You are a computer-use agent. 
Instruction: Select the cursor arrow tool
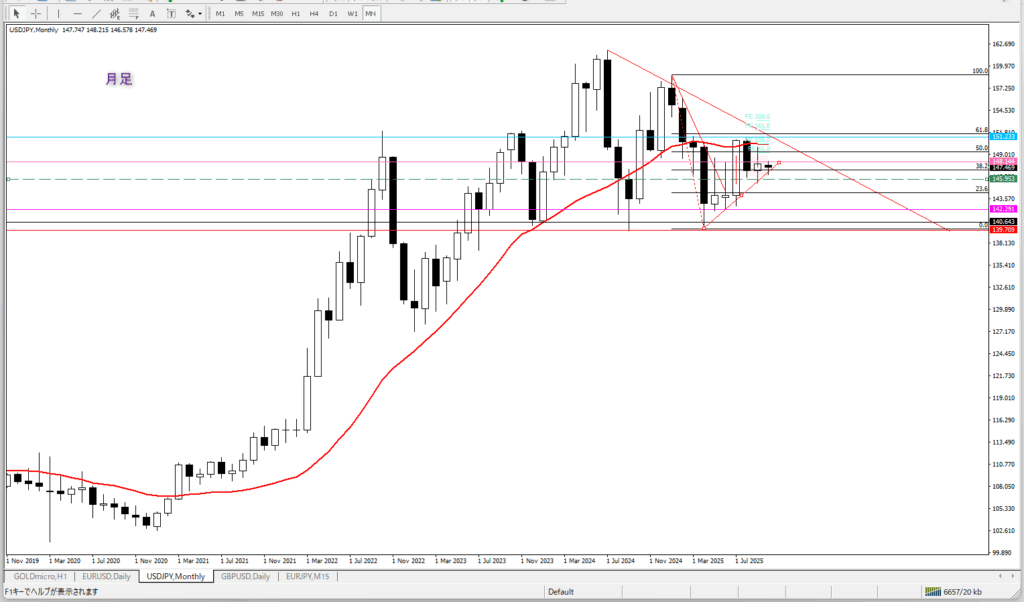click(x=16, y=13)
